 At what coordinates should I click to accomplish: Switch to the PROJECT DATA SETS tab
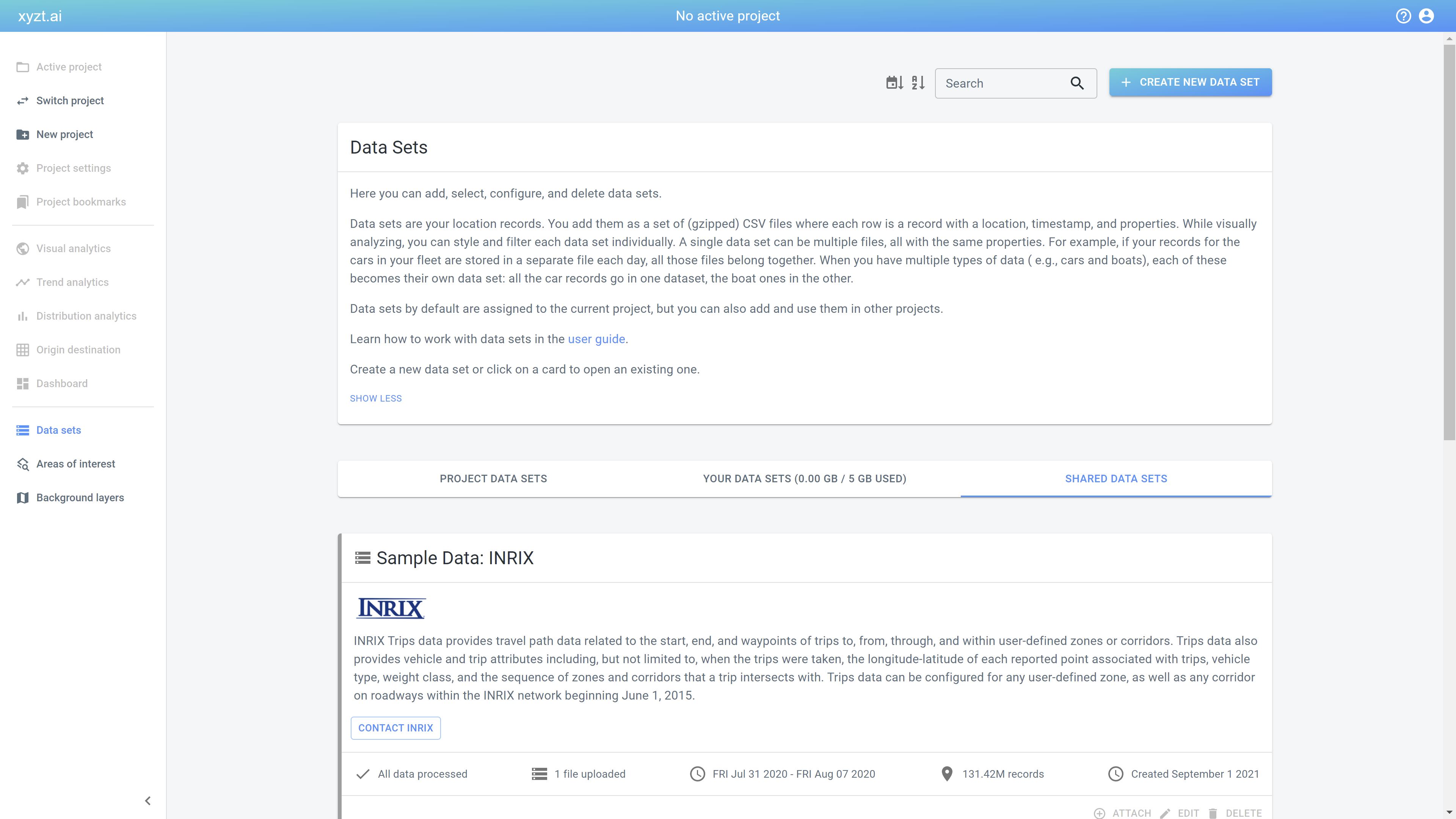coord(493,478)
